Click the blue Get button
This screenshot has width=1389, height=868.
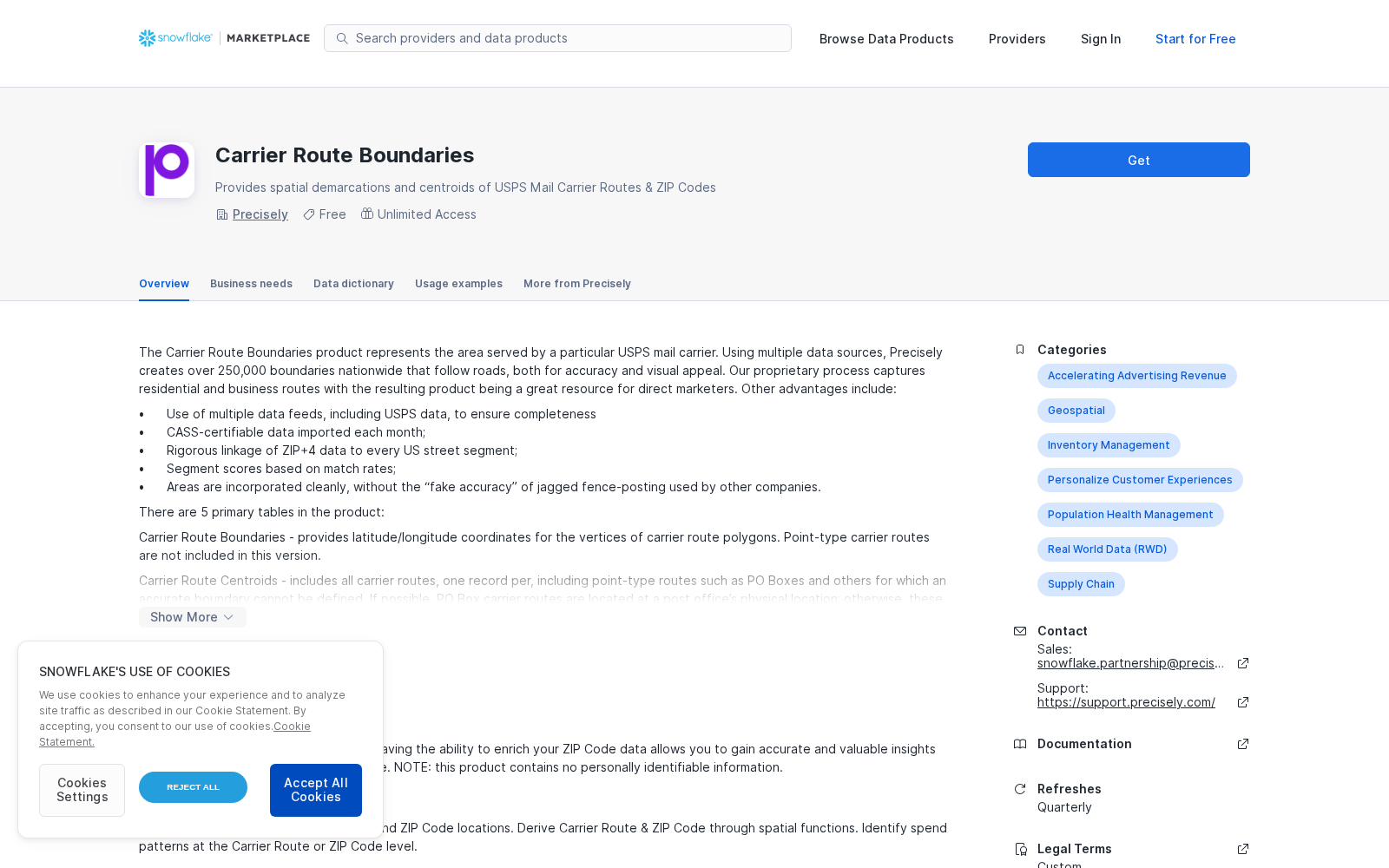coord(1139,160)
